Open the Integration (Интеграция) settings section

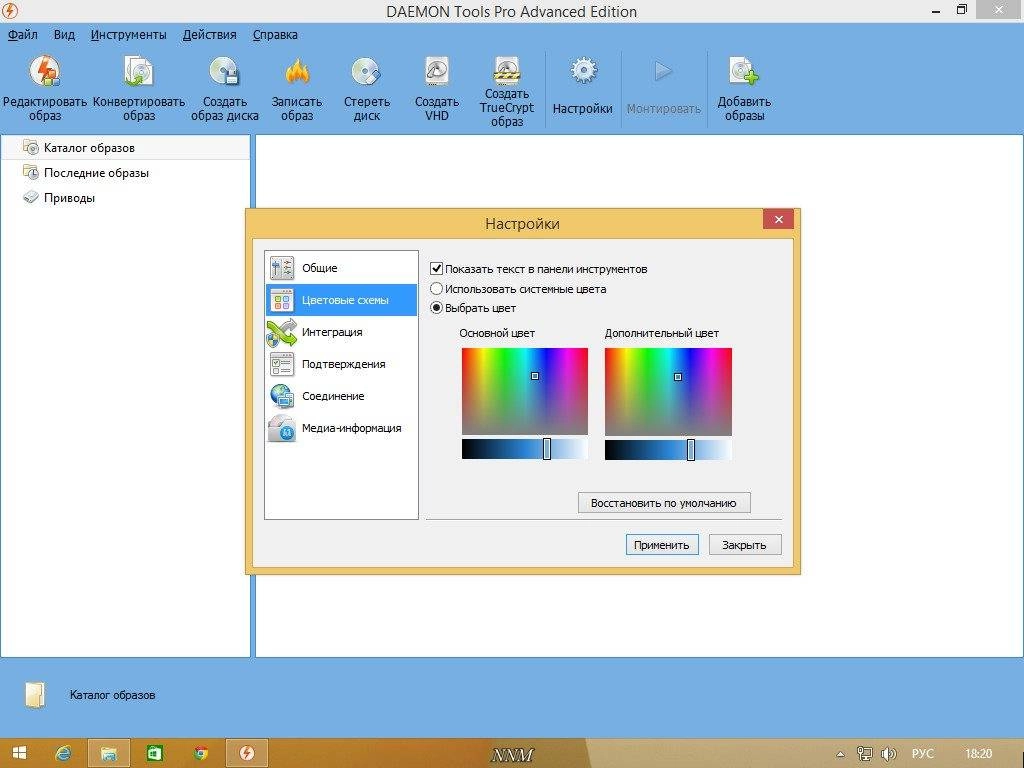click(341, 332)
